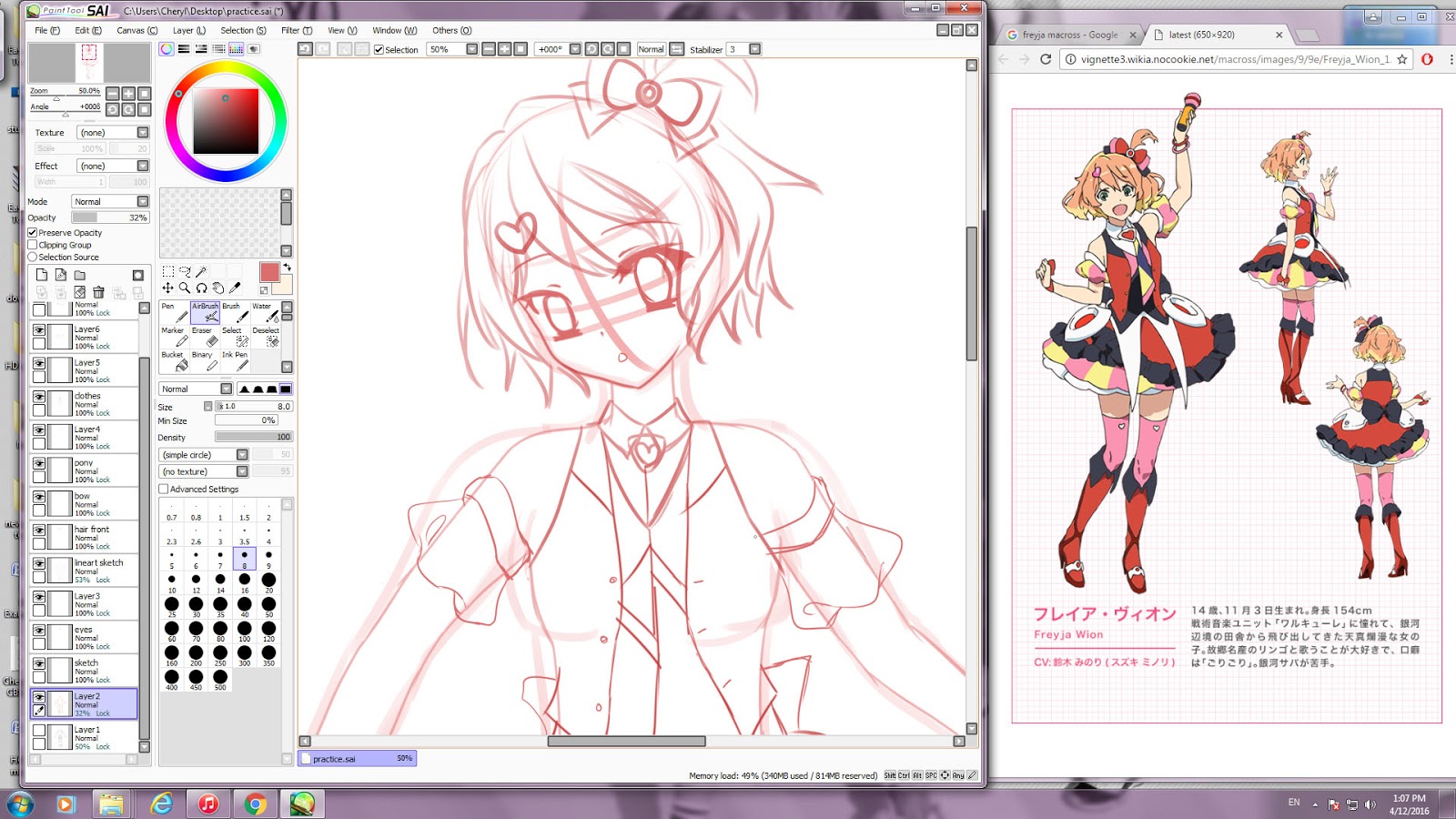Select the Rotate canvas tool

click(201, 288)
